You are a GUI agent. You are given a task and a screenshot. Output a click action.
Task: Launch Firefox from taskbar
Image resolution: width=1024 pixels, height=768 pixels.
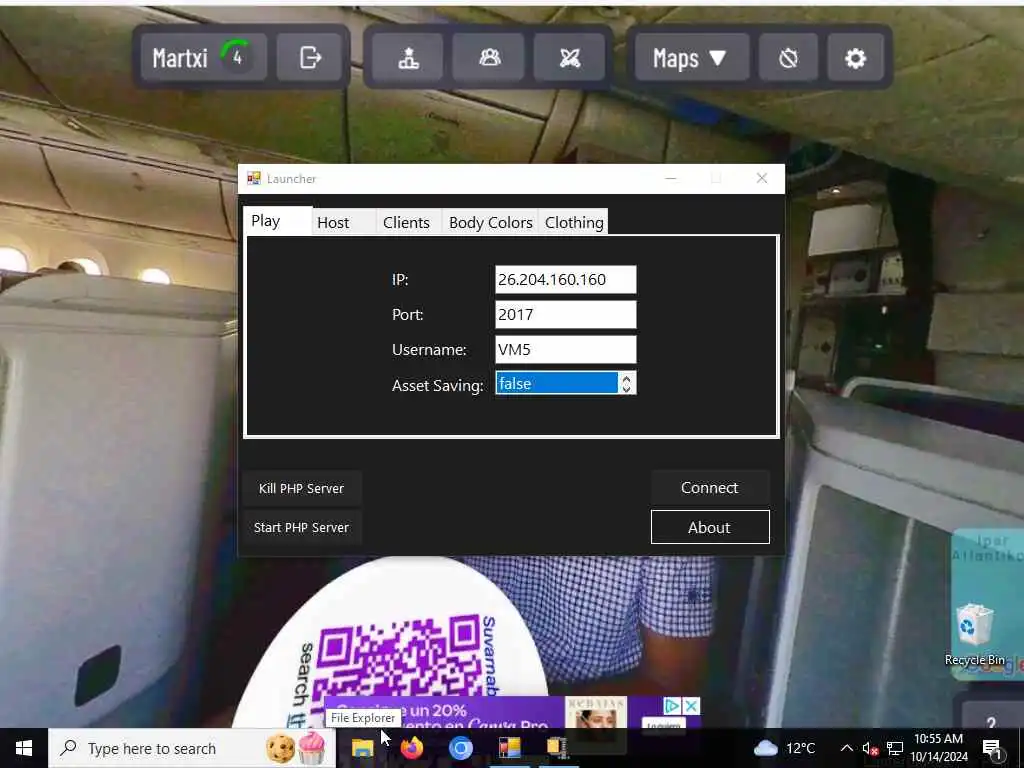411,748
